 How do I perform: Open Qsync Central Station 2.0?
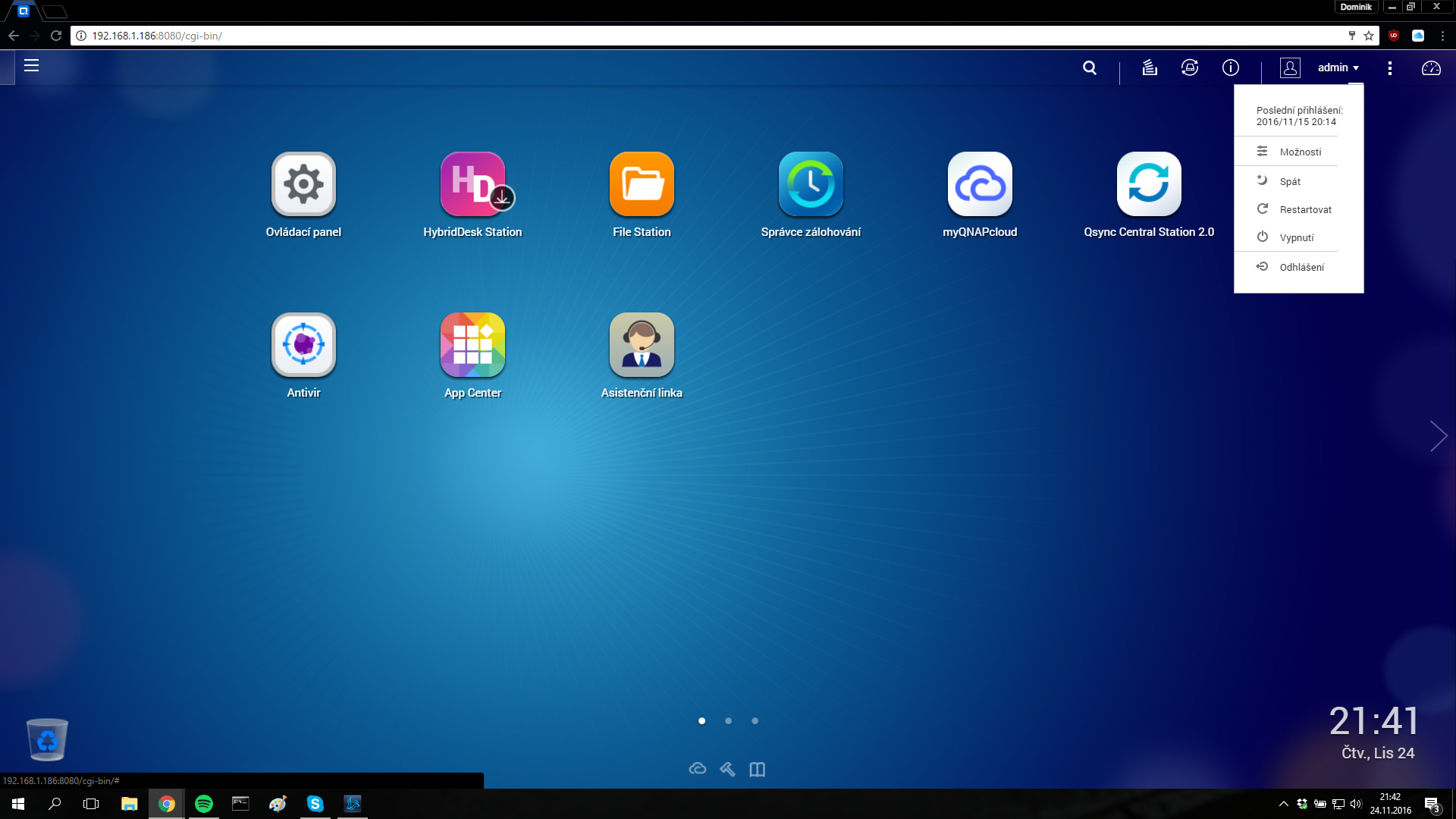(1149, 184)
